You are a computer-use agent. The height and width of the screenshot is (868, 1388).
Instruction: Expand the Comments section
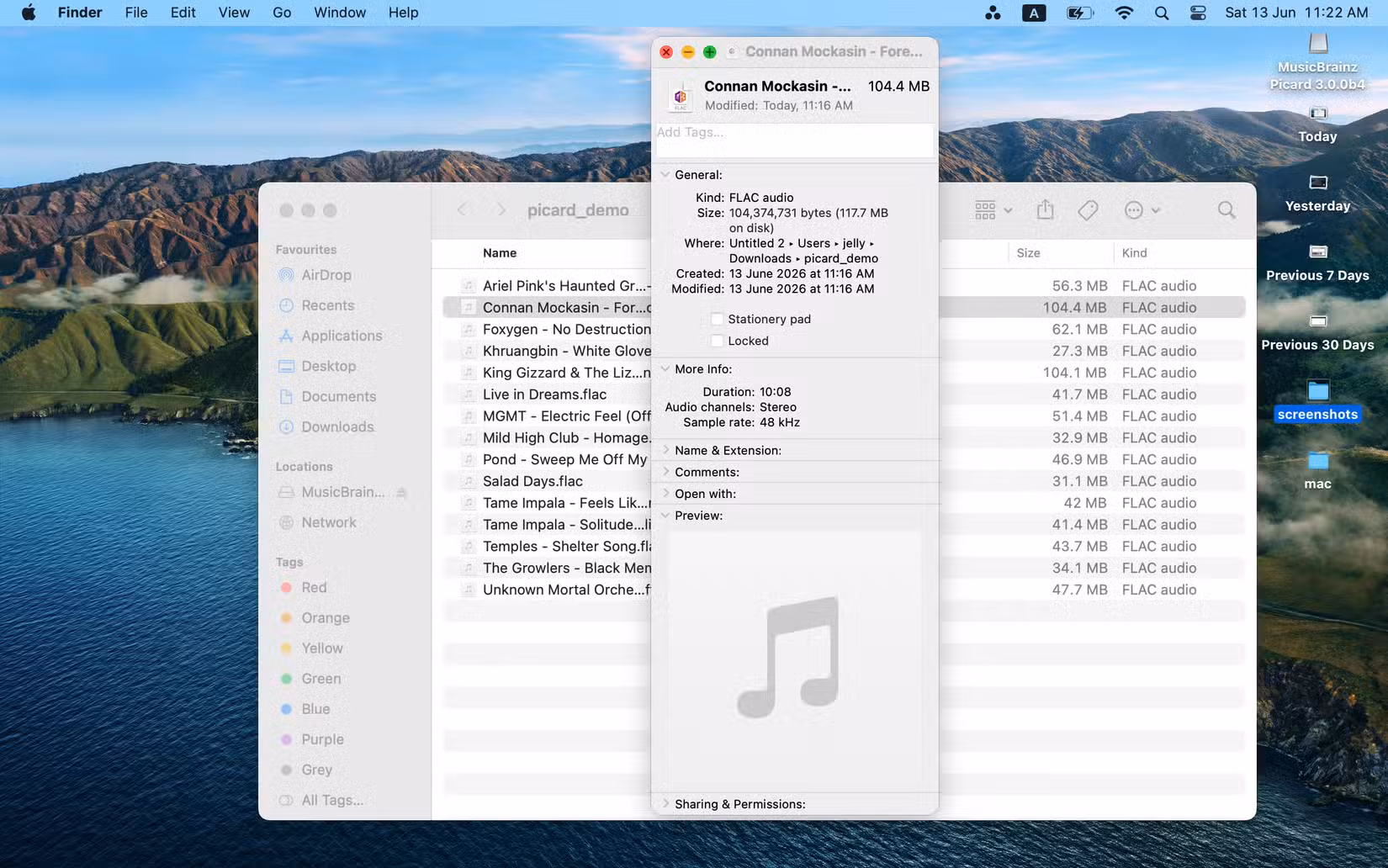click(x=665, y=472)
